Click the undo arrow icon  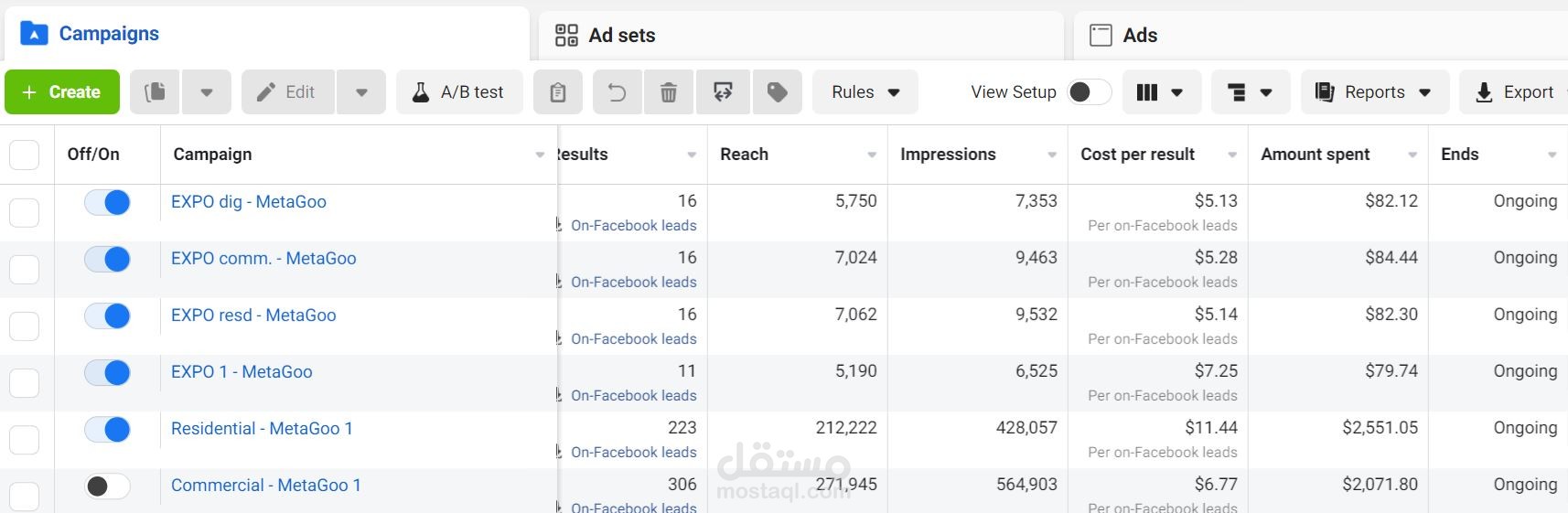618,92
